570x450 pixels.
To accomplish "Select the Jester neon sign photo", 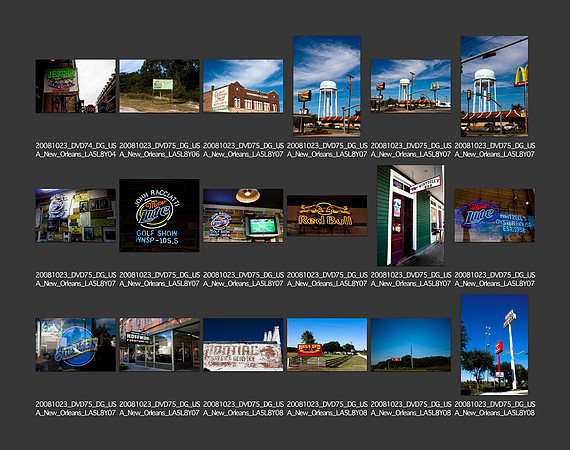I will click(76, 86).
